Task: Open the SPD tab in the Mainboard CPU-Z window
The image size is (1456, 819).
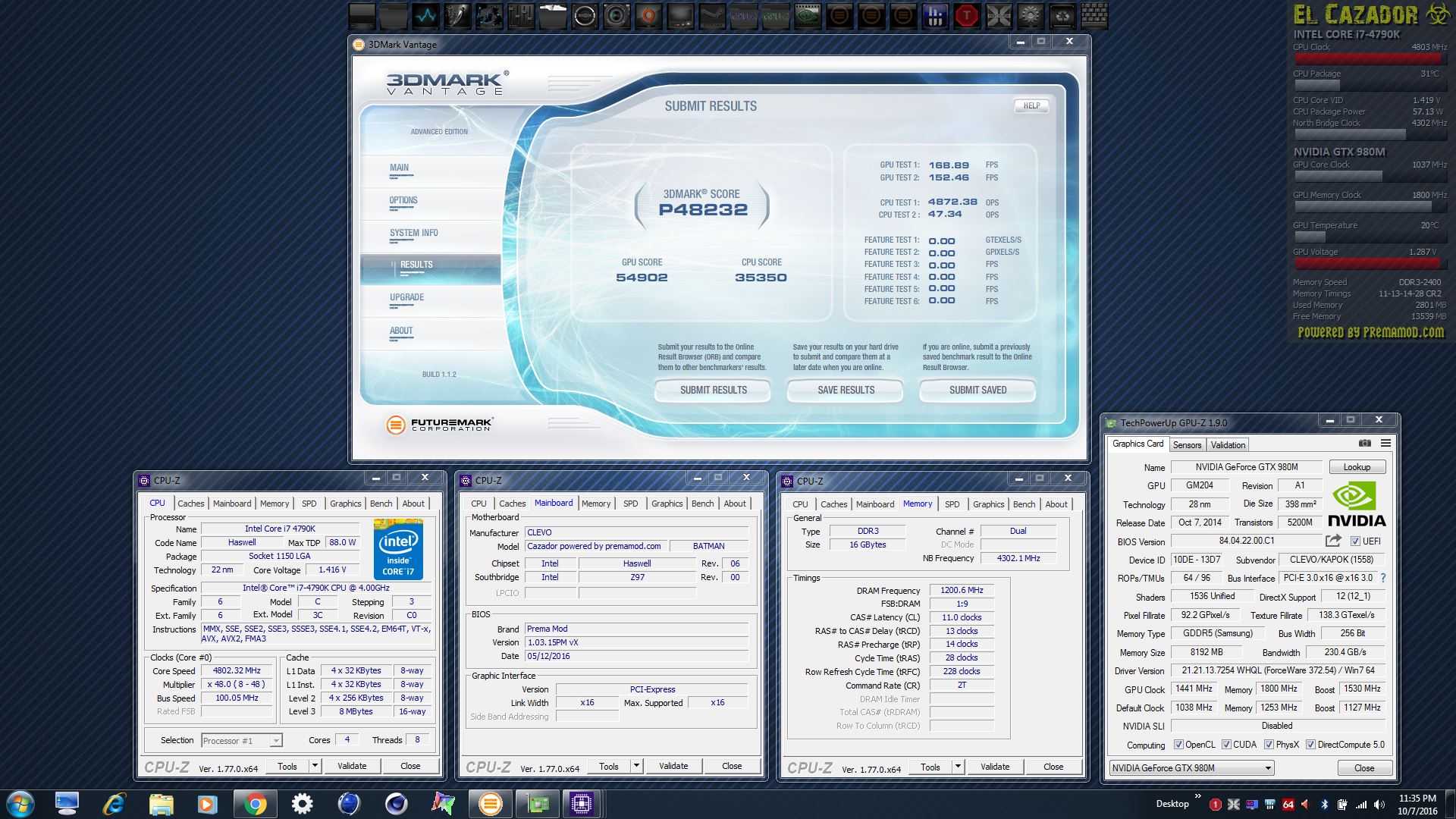Action: click(x=630, y=504)
